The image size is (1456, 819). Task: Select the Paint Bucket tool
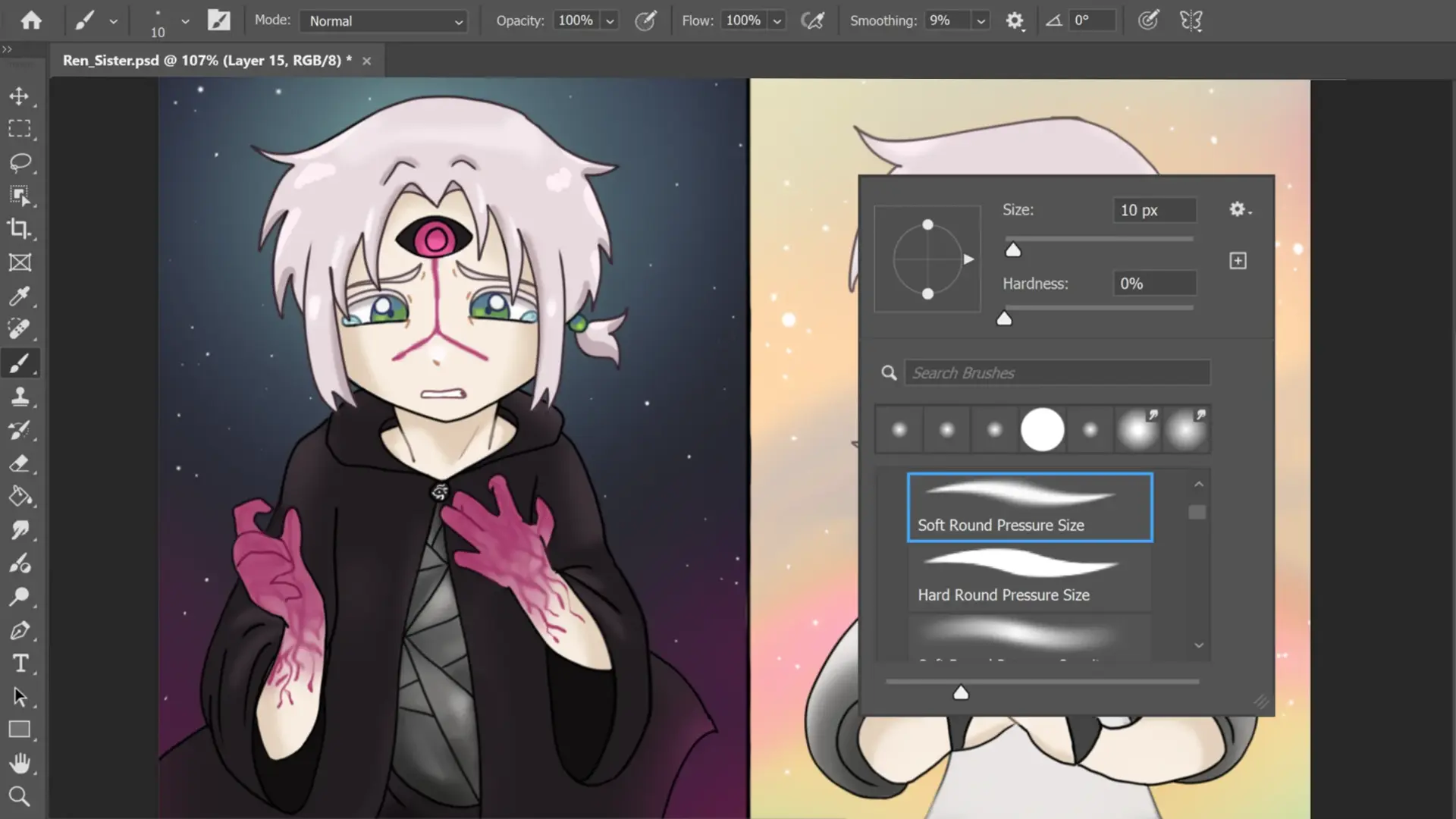pyautogui.click(x=20, y=497)
